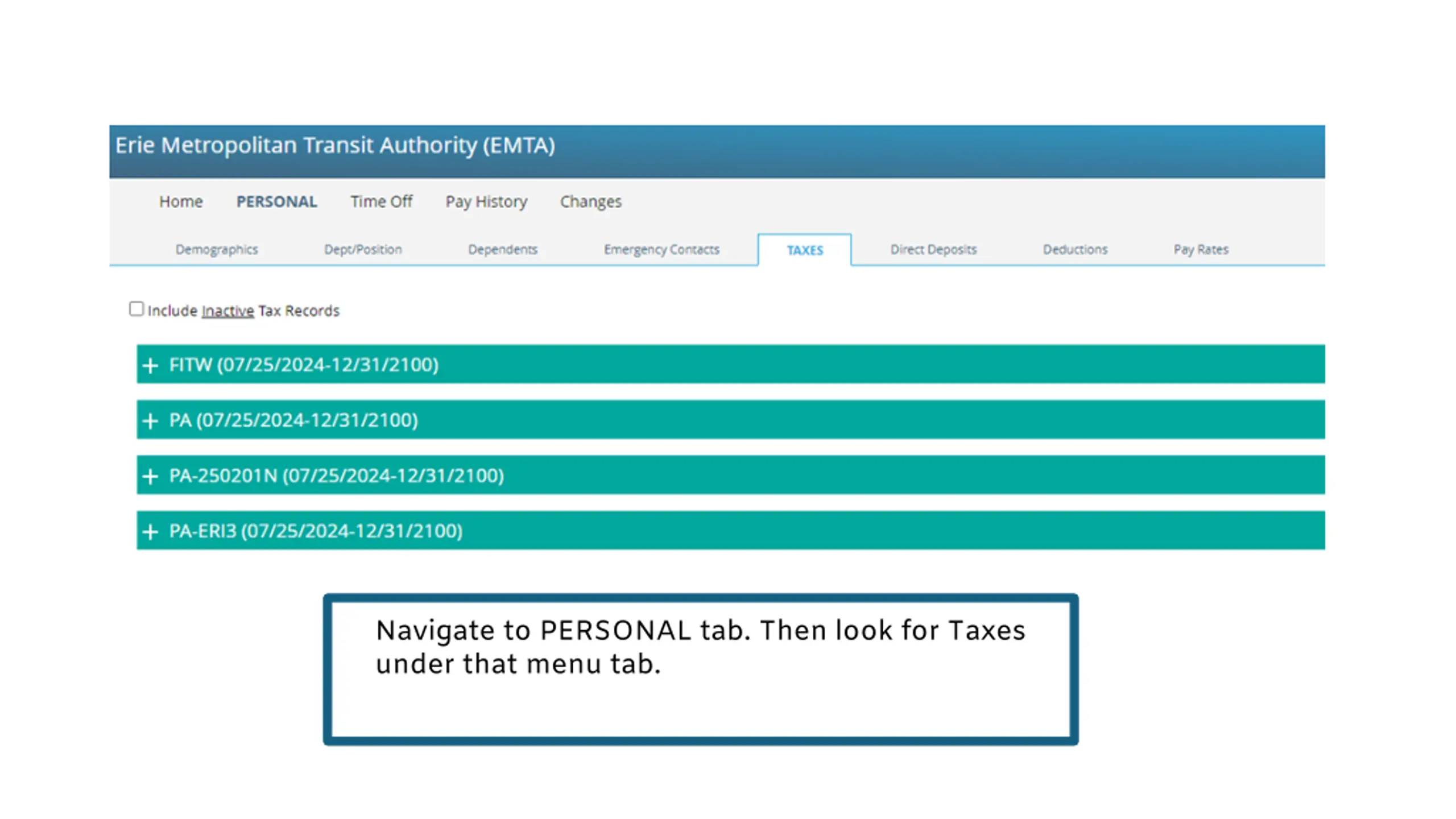
Task: Open the Time Off tab
Action: (x=381, y=201)
